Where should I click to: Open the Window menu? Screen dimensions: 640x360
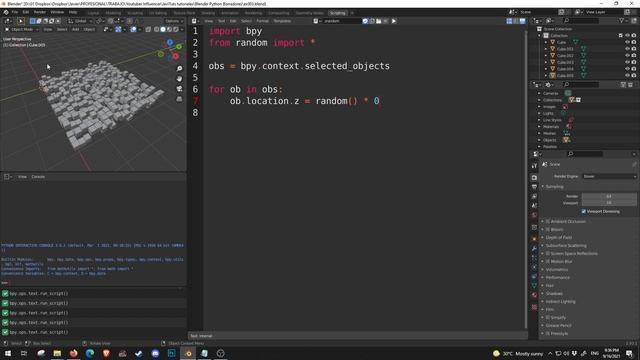pos(57,12)
